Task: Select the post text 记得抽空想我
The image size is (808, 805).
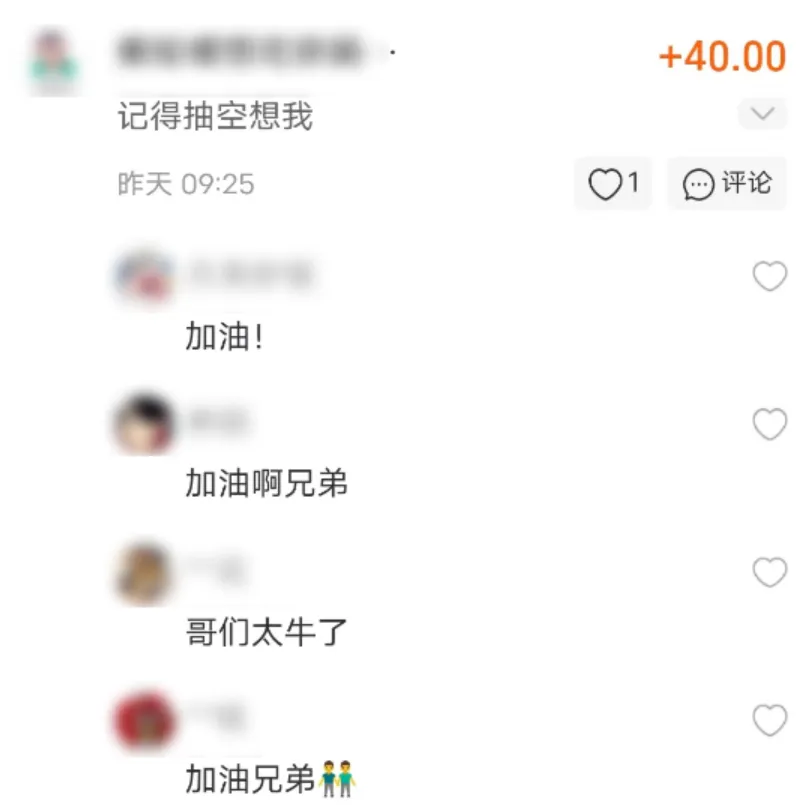Action: click(215, 116)
